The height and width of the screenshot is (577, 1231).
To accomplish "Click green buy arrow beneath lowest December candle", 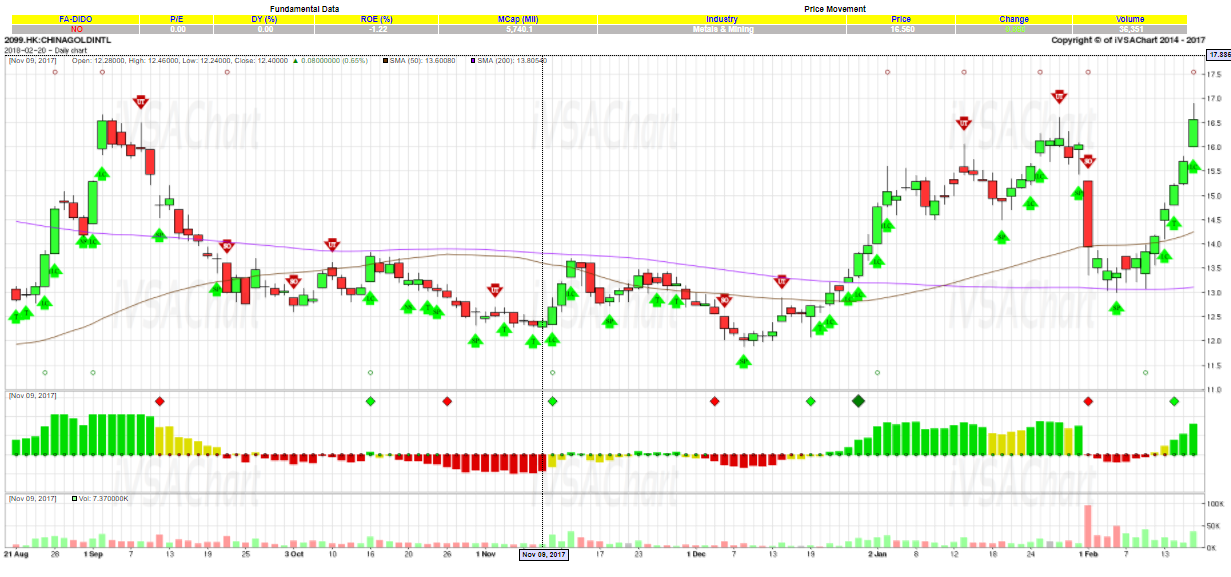I will click(x=744, y=361).
